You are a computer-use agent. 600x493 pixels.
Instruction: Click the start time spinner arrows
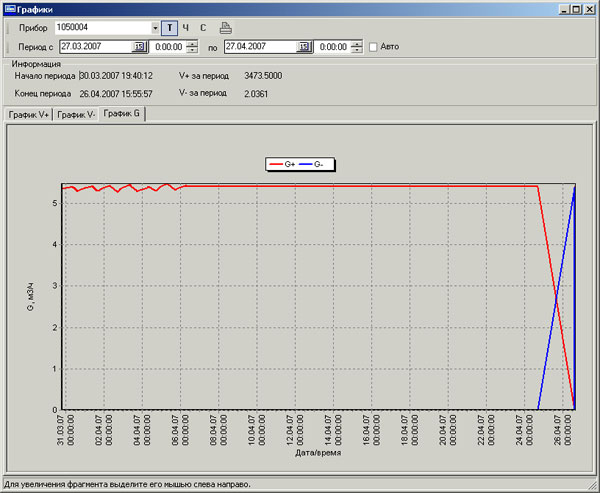pyautogui.click(x=191, y=47)
